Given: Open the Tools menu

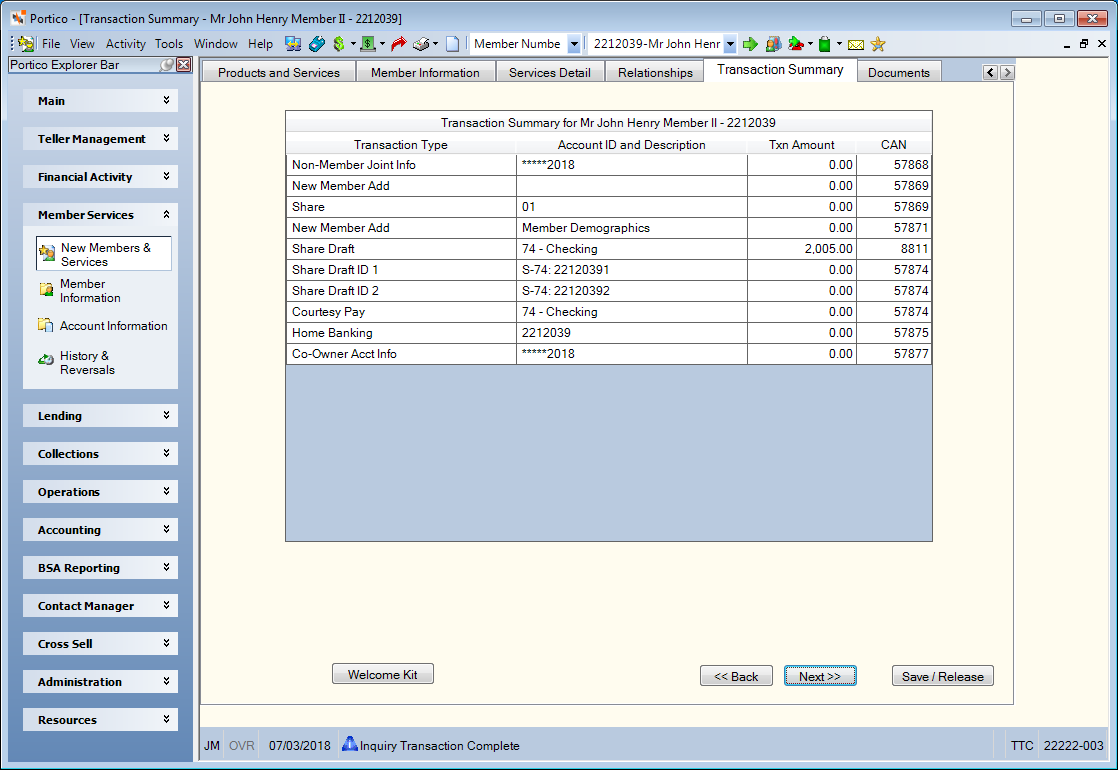Looking at the screenshot, I should [169, 44].
